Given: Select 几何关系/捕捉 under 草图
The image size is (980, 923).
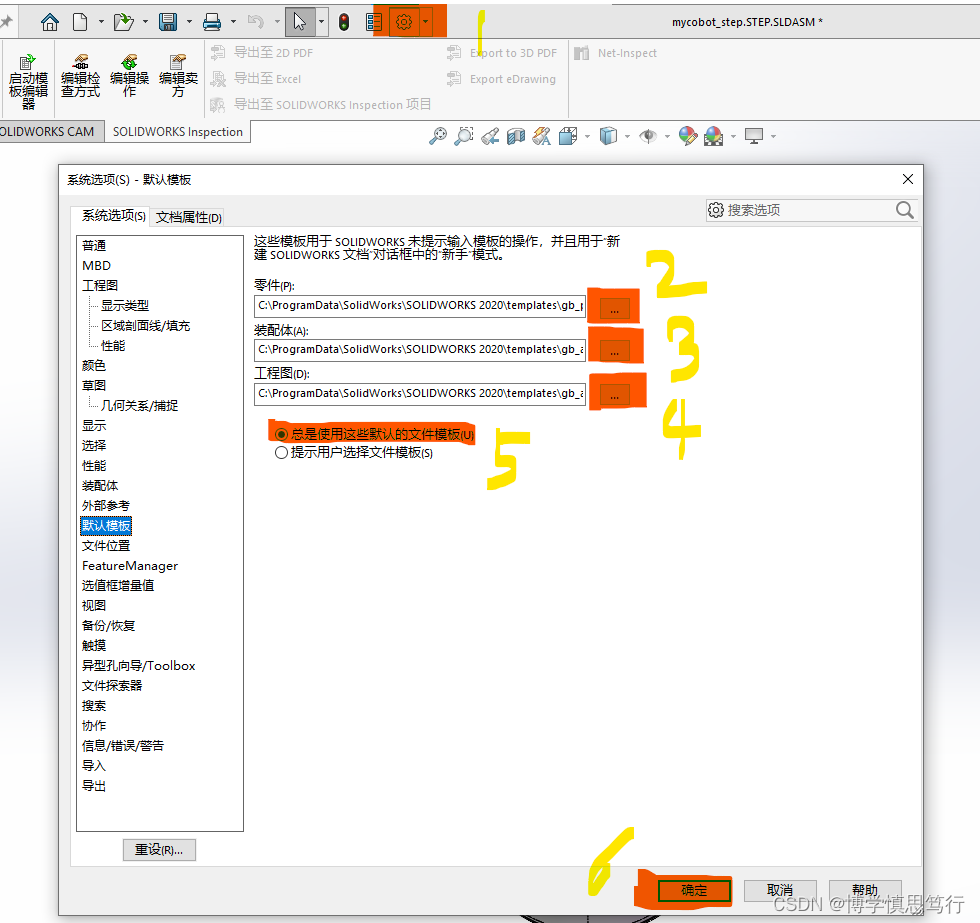Looking at the screenshot, I should point(139,406).
